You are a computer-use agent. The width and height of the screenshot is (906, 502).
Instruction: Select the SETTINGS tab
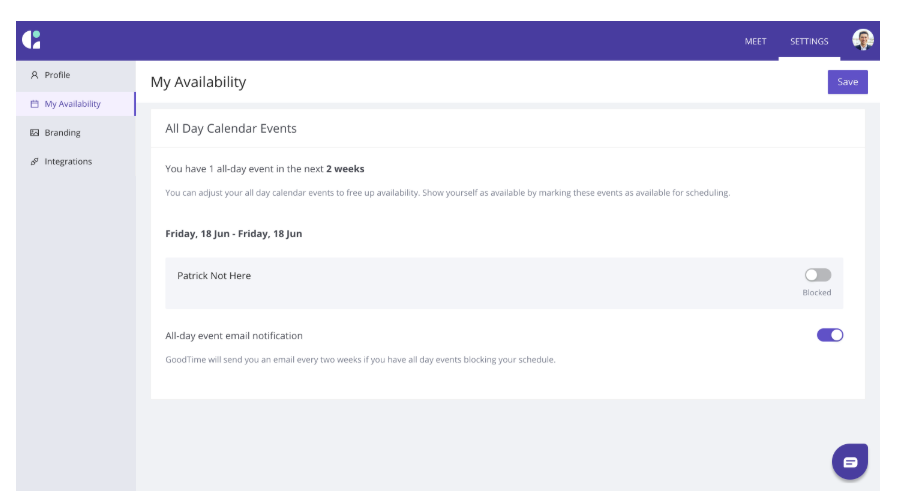pos(809,42)
